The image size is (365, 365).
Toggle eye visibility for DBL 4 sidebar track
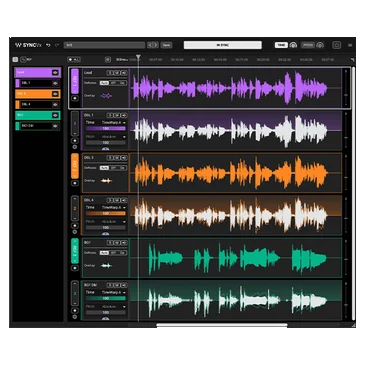55,104
